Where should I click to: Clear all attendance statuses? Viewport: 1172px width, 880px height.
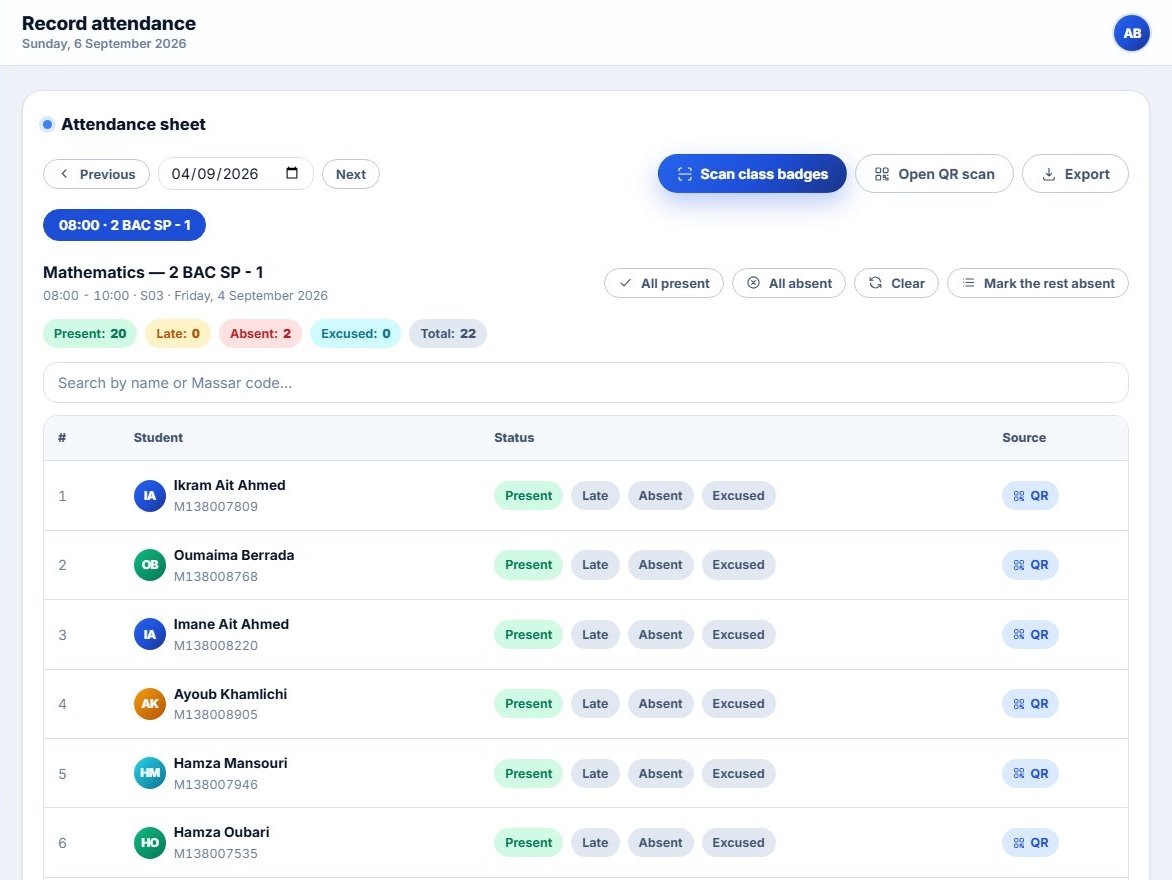coord(896,283)
